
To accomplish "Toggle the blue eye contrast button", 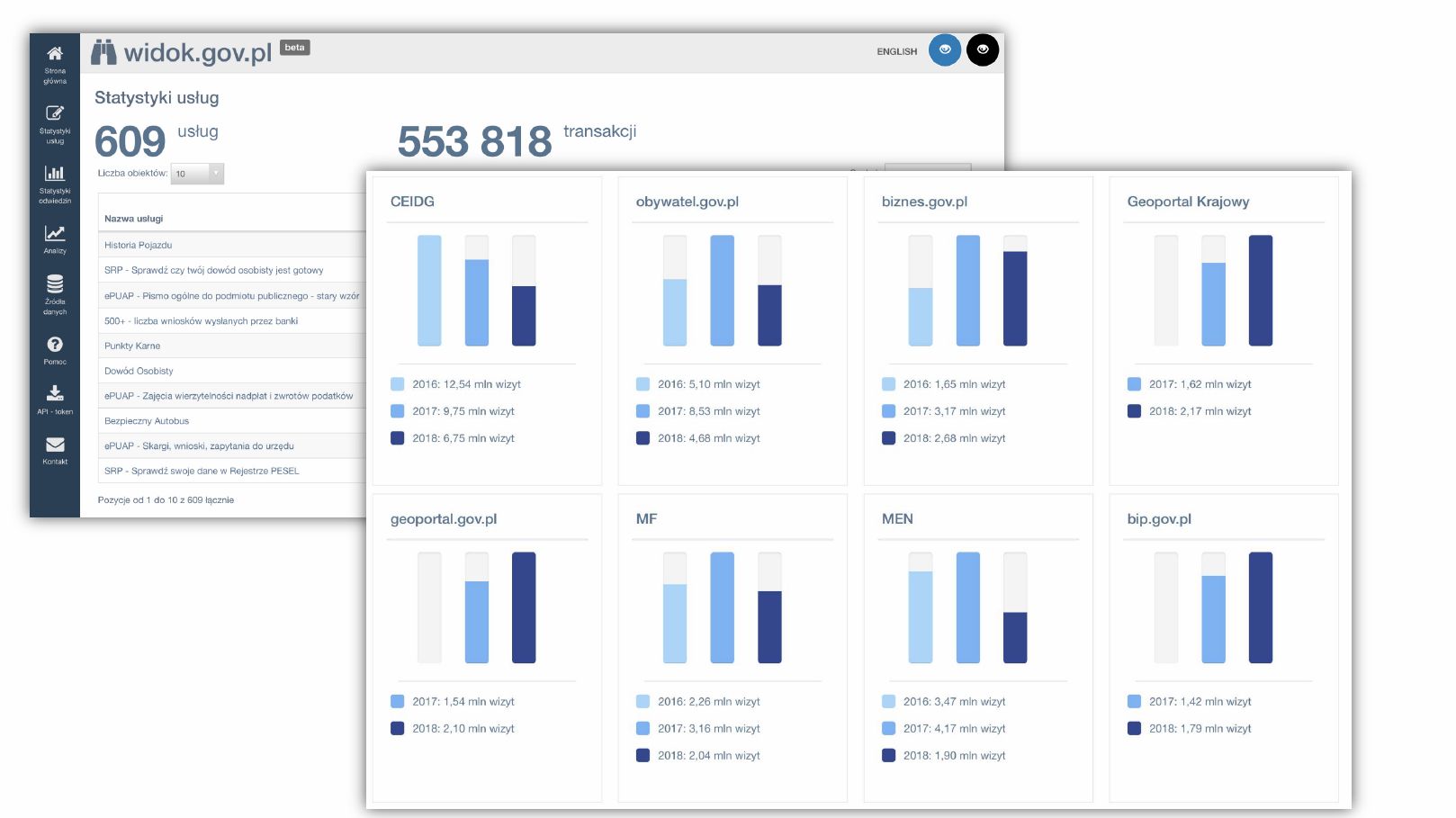I will coord(945,50).
